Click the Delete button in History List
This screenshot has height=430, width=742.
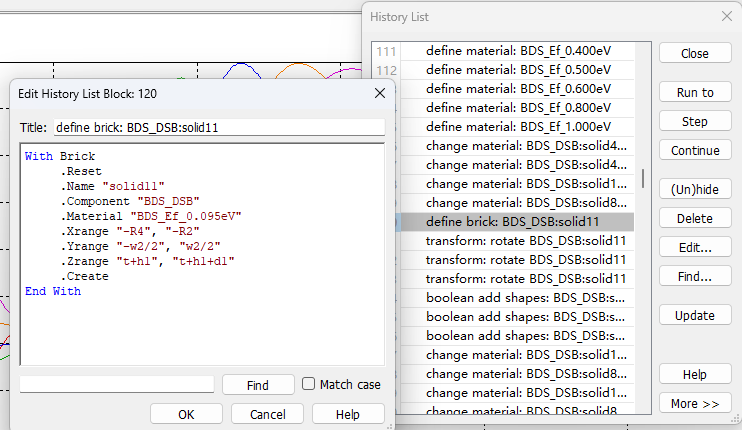[x=695, y=219]
